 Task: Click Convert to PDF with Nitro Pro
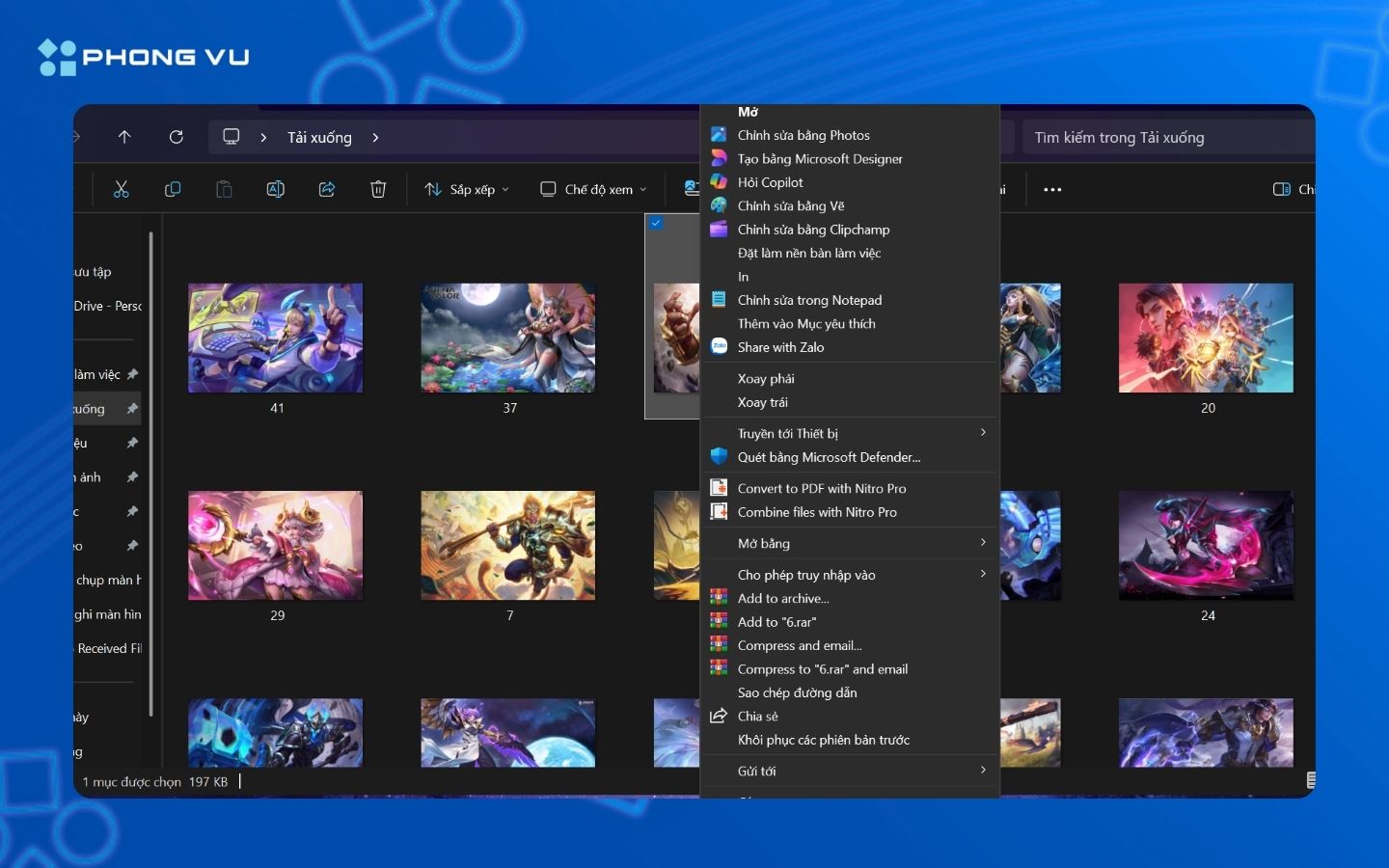point(821,488)
